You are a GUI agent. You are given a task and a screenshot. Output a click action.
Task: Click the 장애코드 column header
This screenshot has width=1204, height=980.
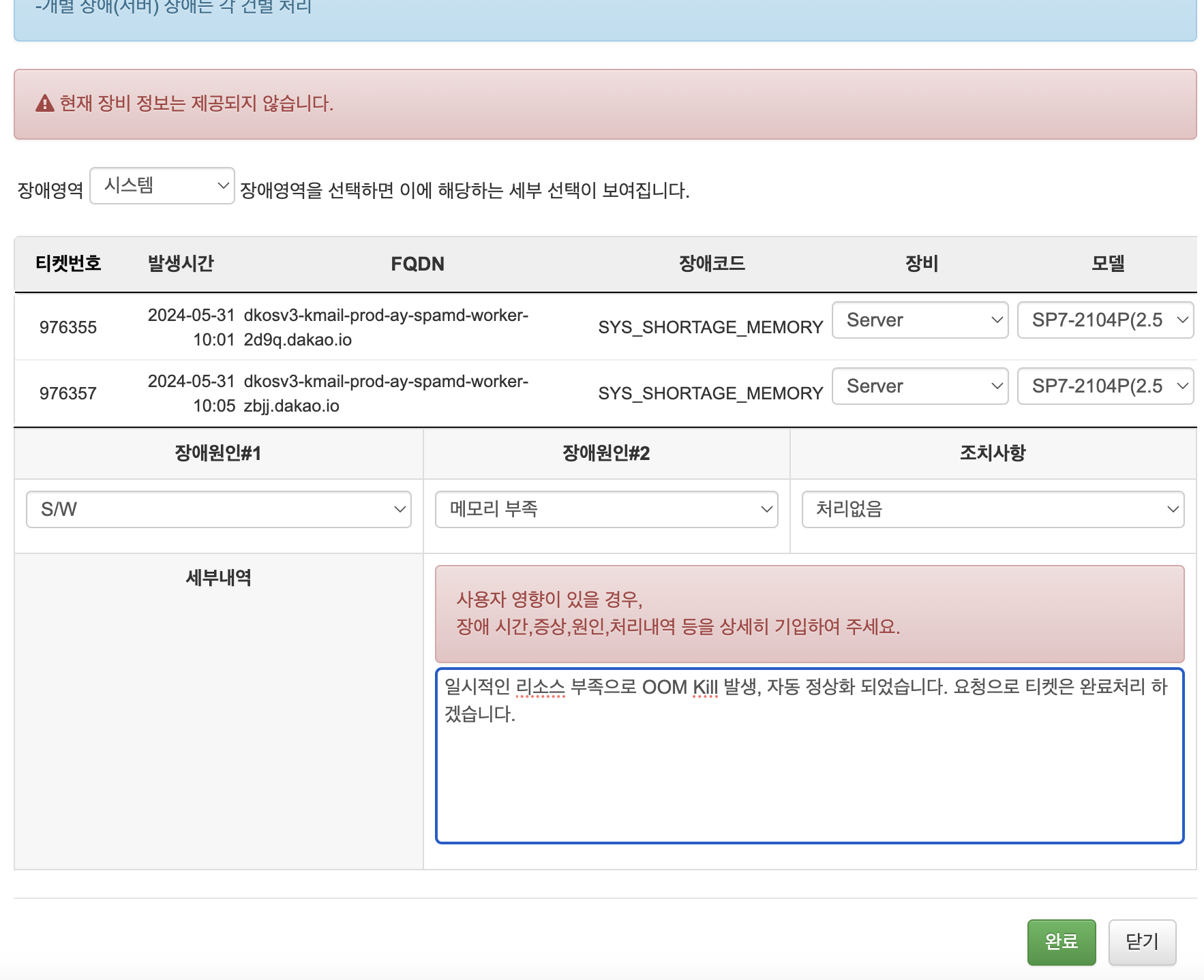[712, 264]
